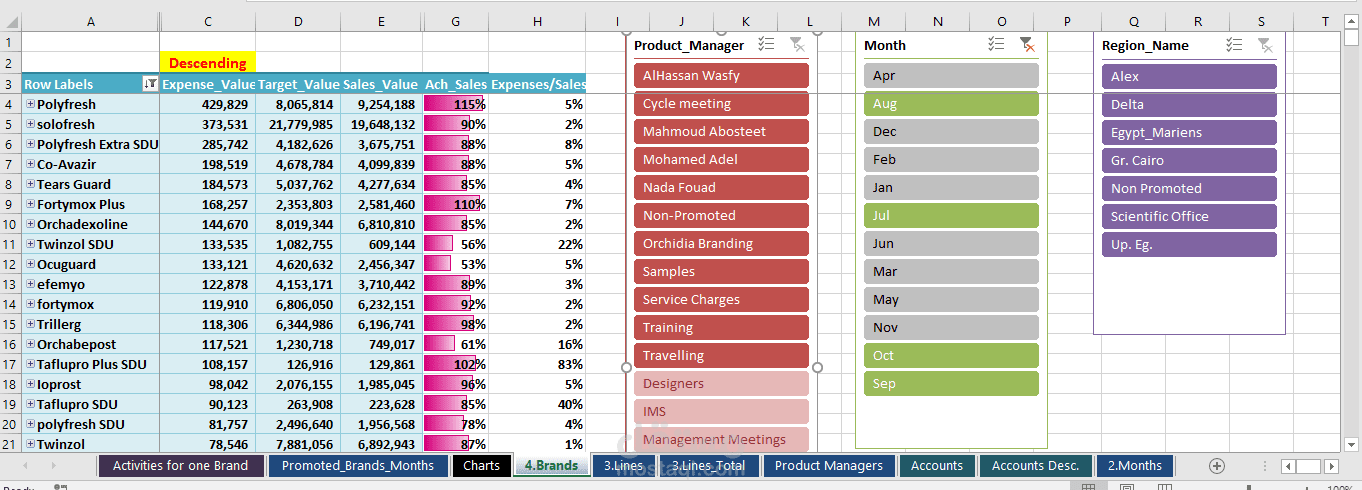Switch to the Charts sheet tab
The image size is (1362, 490).
481,465
